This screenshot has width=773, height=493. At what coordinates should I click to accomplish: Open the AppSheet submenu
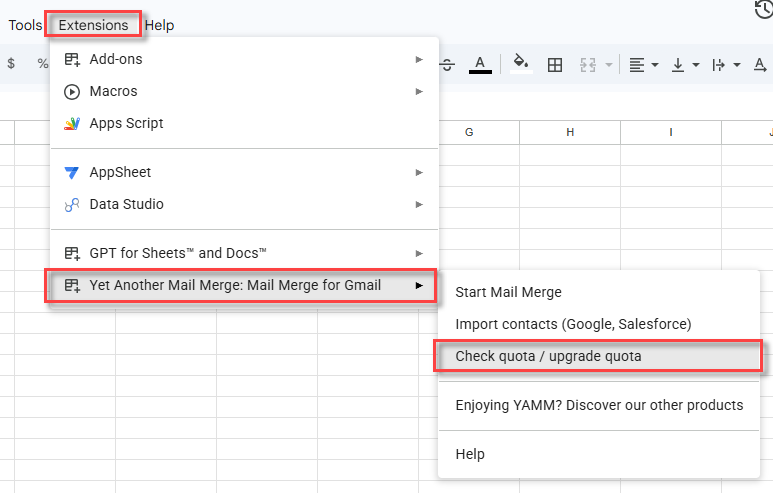[x=245, y=172]
